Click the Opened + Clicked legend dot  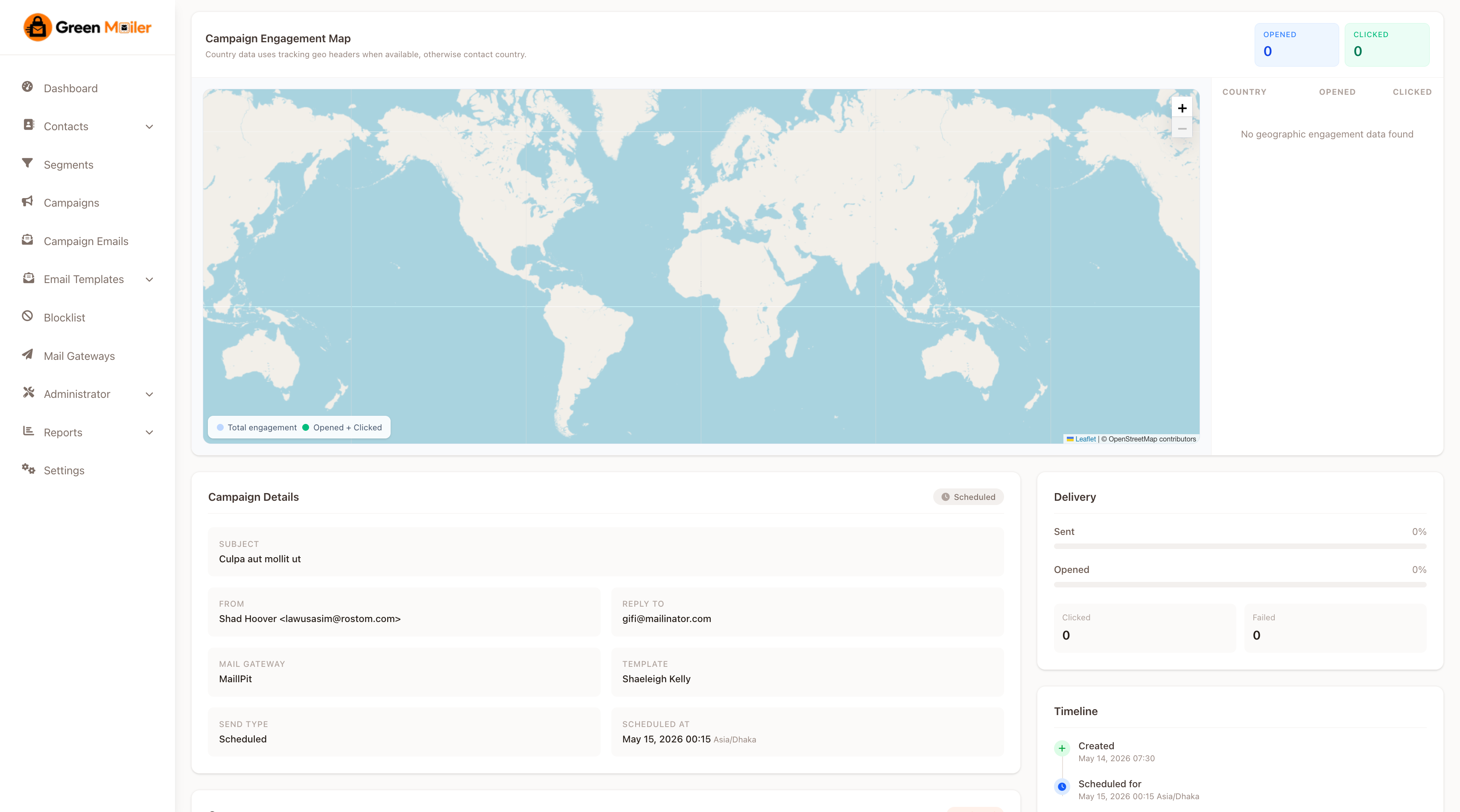coord(306,427)
